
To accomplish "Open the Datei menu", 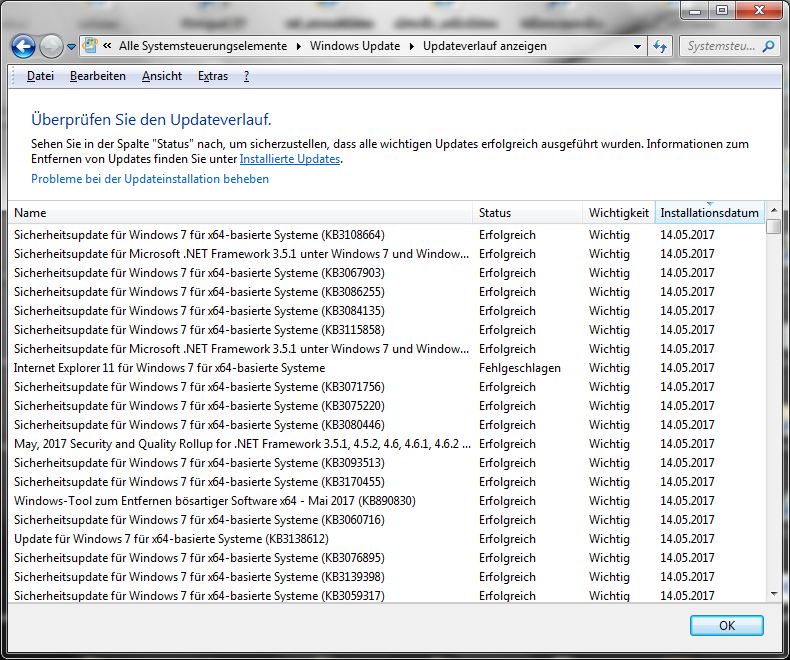I will click(x=40, y=76).
